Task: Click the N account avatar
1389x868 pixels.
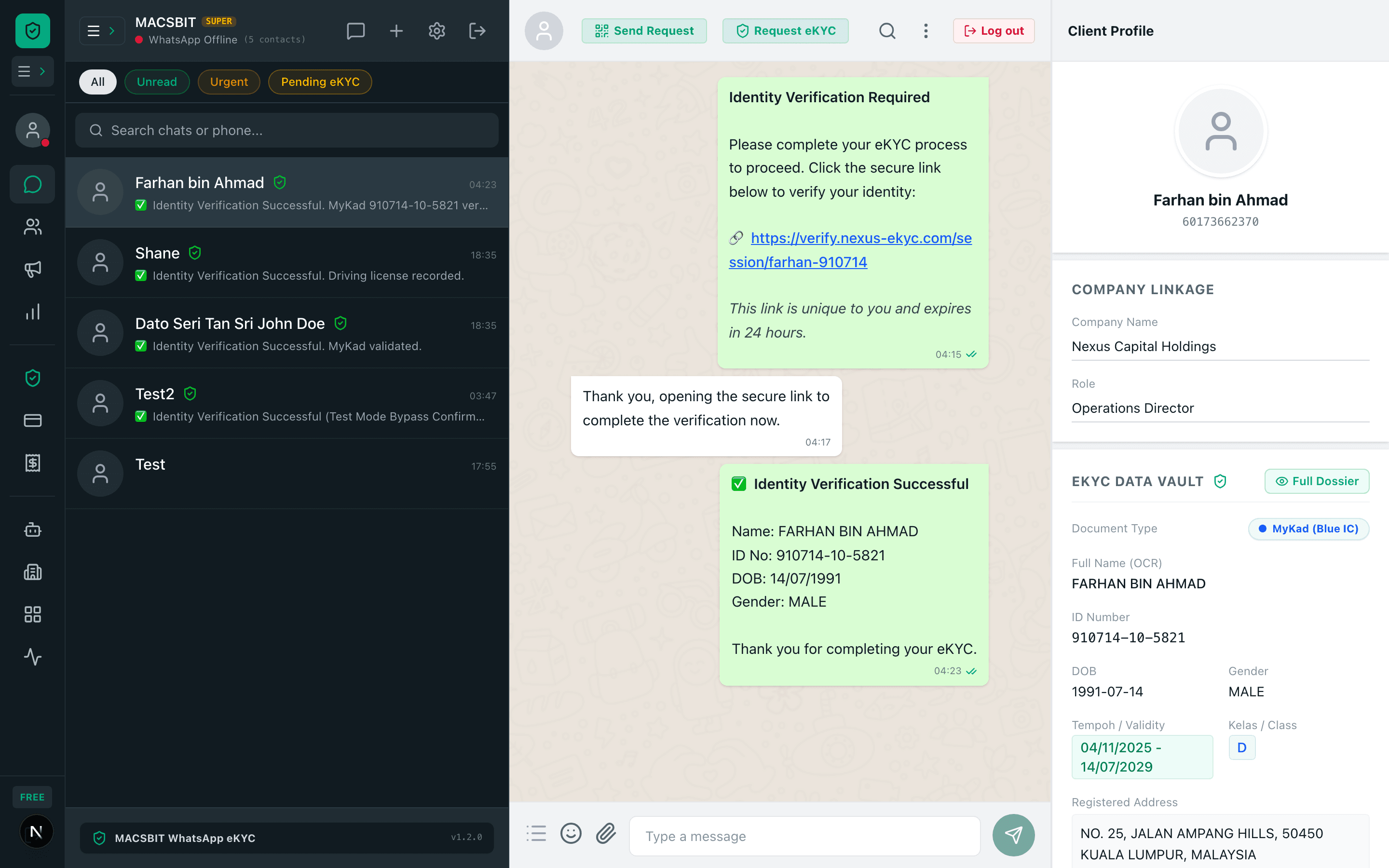Action: [x=36, y=831]
